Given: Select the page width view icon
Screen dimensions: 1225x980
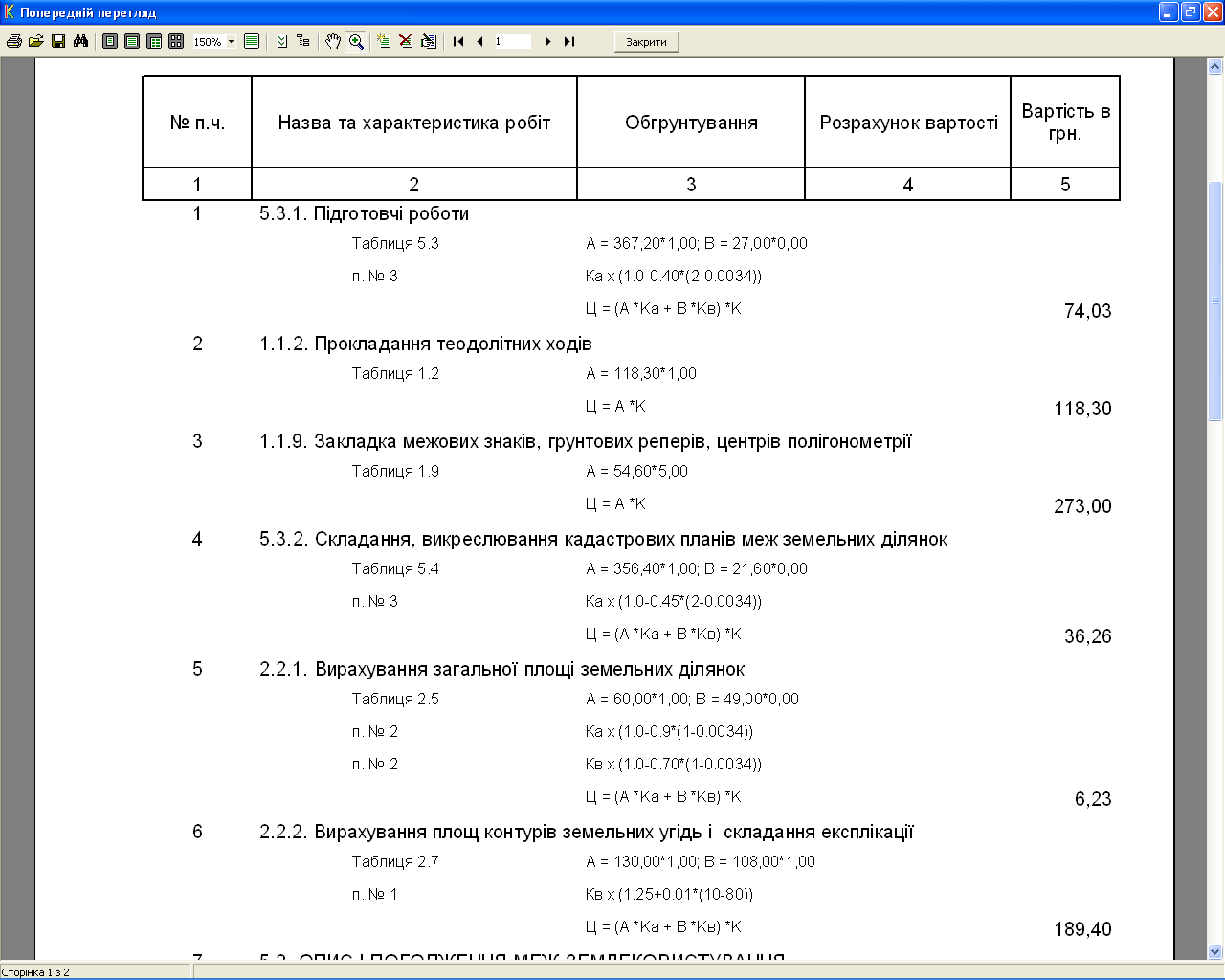Looking at the screenshot, I should point(132,41).
